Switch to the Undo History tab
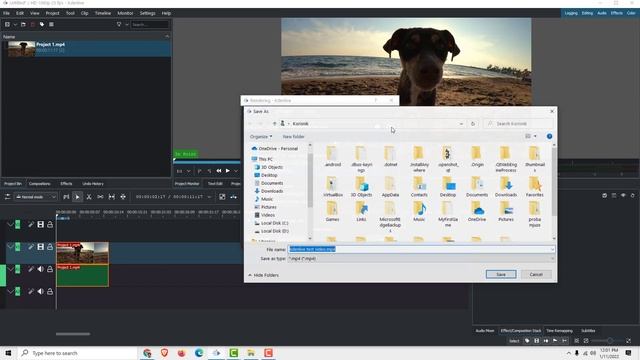Screen dimensions: 640x360 (x=93, y=184)
